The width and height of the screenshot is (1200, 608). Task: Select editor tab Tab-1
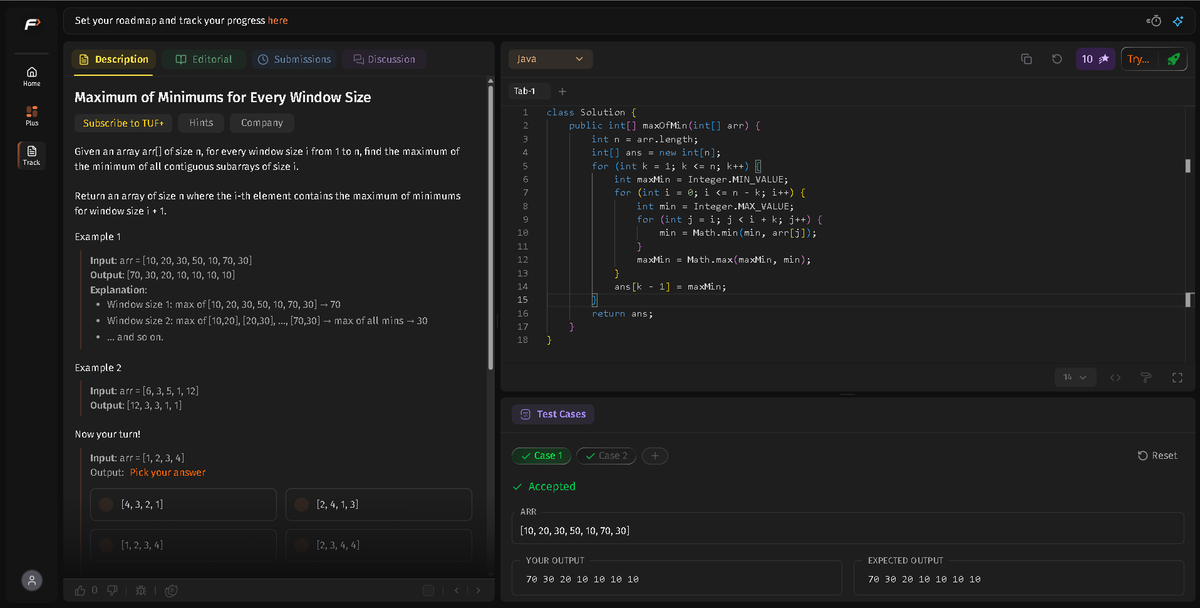tap(525, 91)
